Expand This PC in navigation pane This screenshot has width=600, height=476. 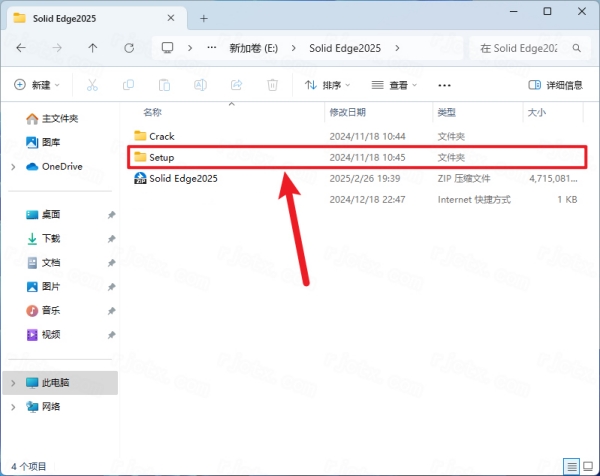(12, 382)
